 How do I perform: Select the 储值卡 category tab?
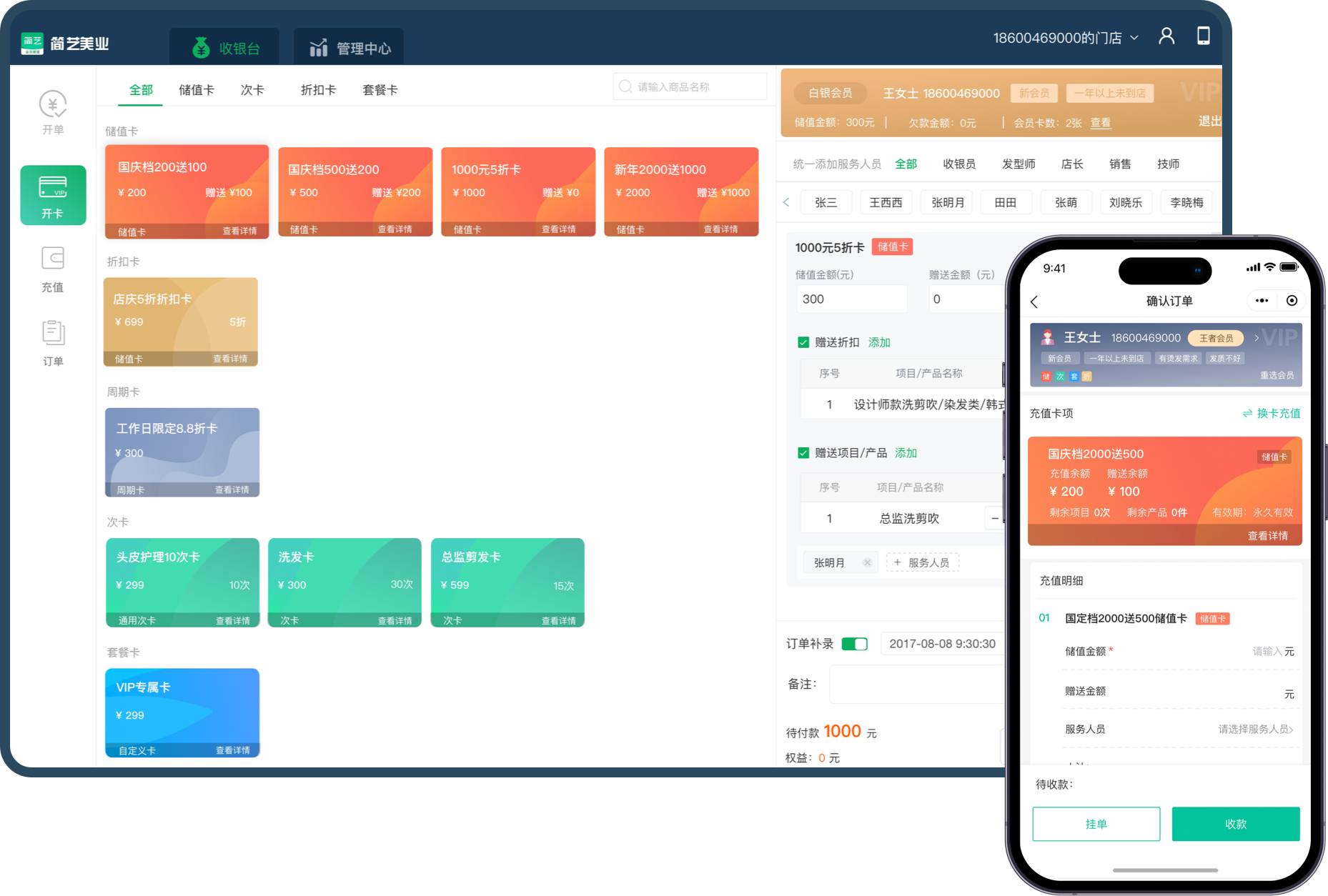(197, 90)
